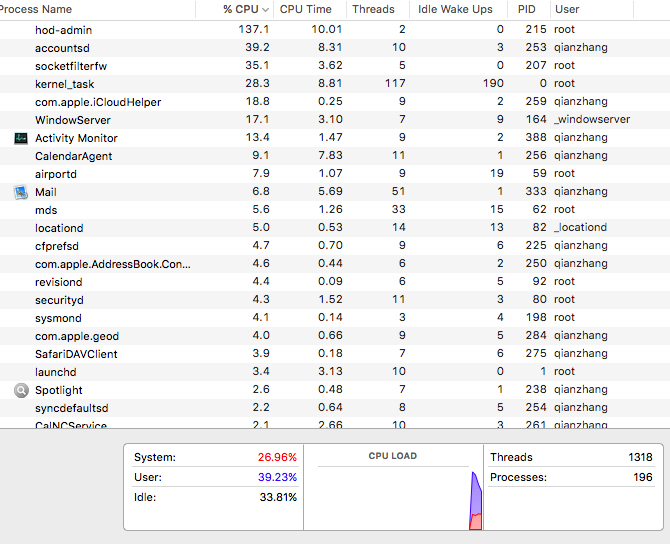The image size is (670, 544).
Task: Sort by the CPU Time column header
Action: 306,9
